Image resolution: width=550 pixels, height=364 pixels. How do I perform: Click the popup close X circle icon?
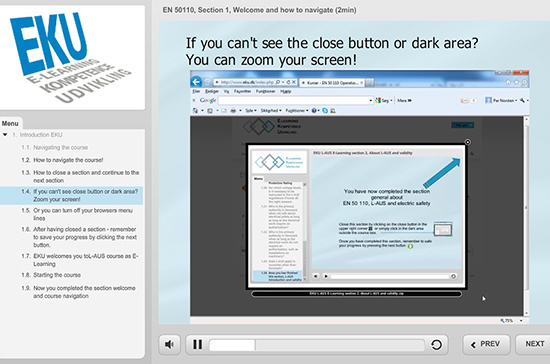click(468, 142)
